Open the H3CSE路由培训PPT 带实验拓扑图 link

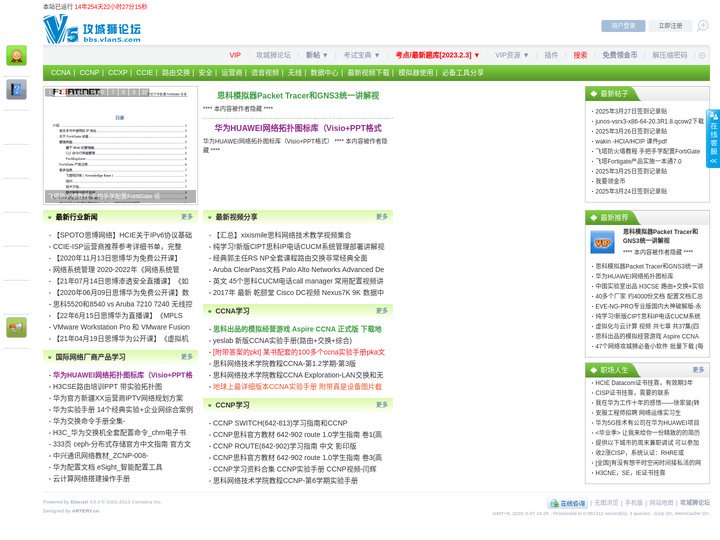(107, 387)
